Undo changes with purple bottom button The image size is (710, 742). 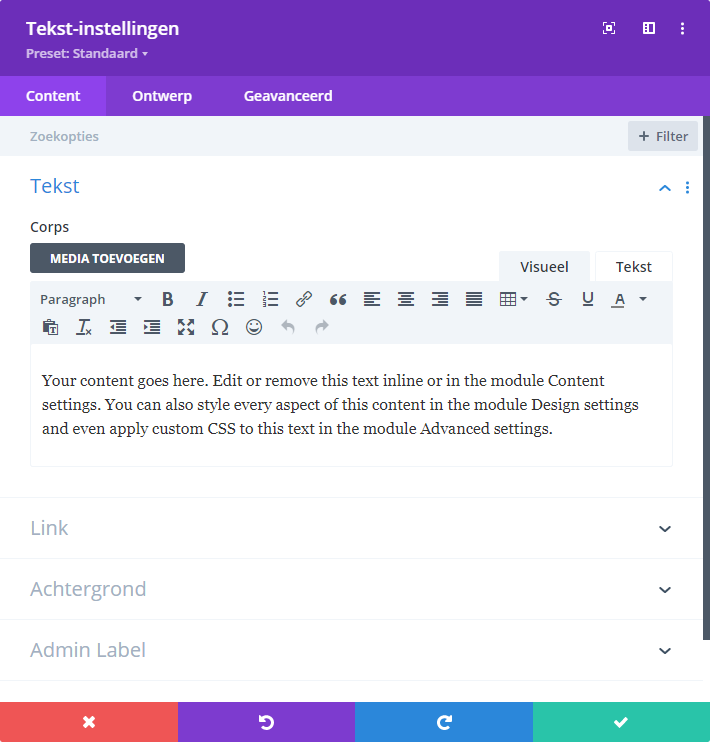266,722
